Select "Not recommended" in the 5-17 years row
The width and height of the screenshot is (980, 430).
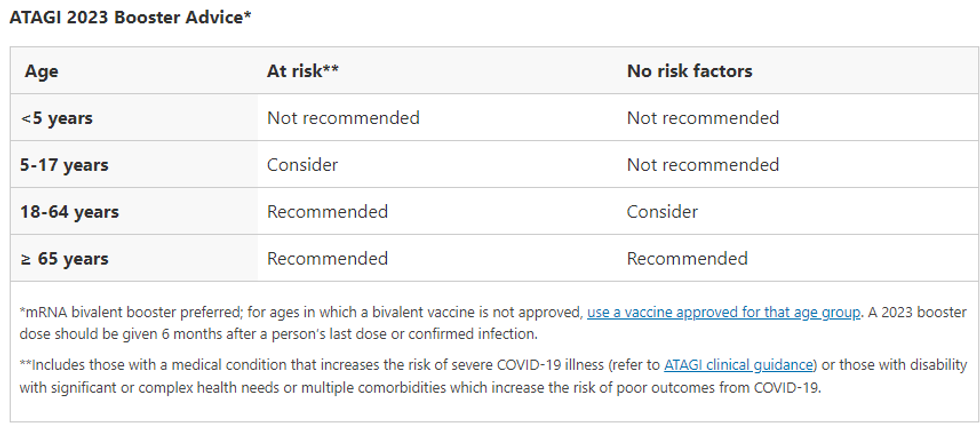pos(702,165)
